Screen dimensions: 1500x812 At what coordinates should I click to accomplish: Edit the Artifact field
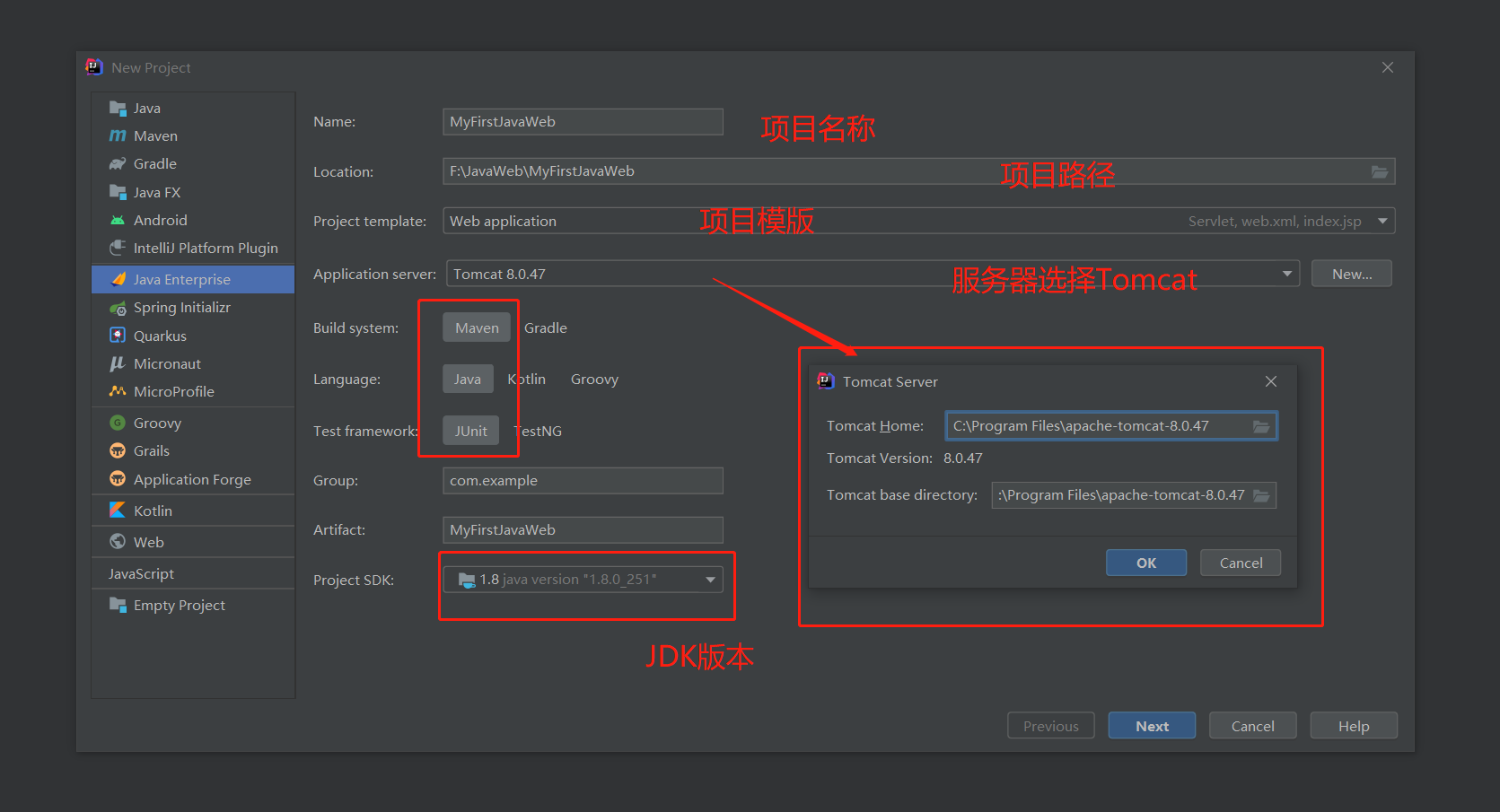[x=583, y=530]
